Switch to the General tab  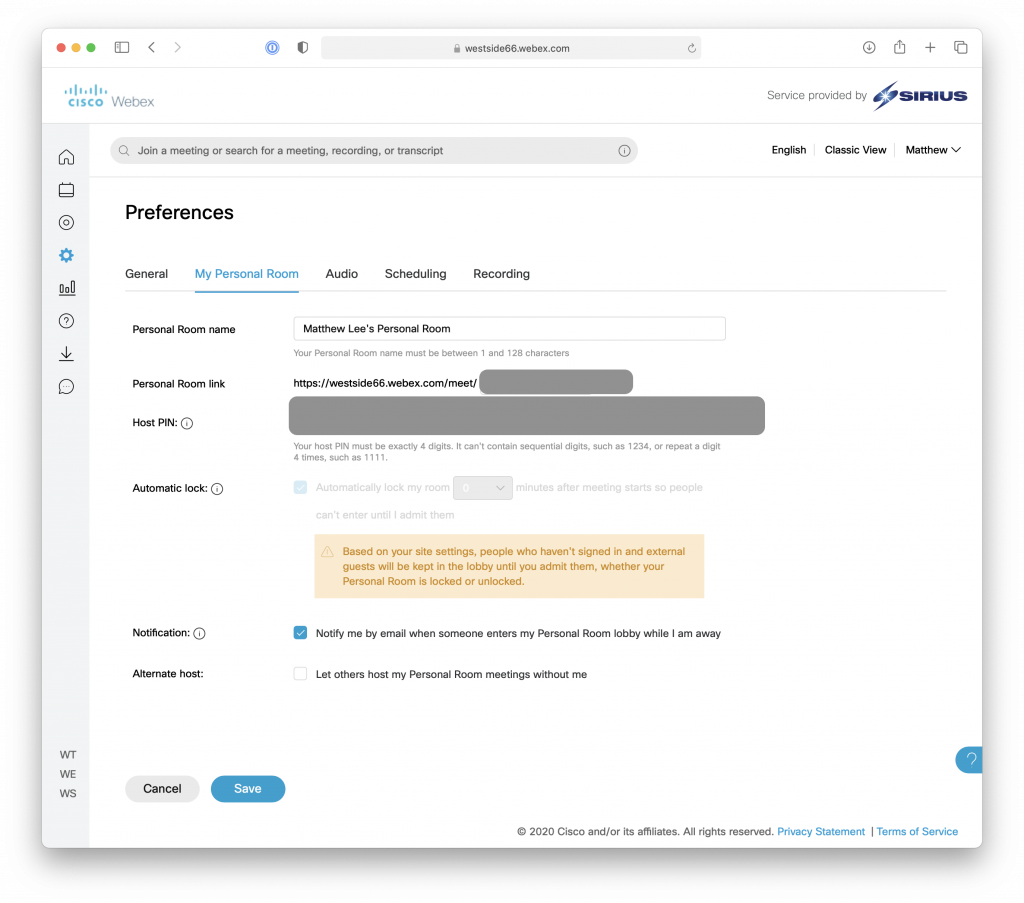tap(146, 274)
